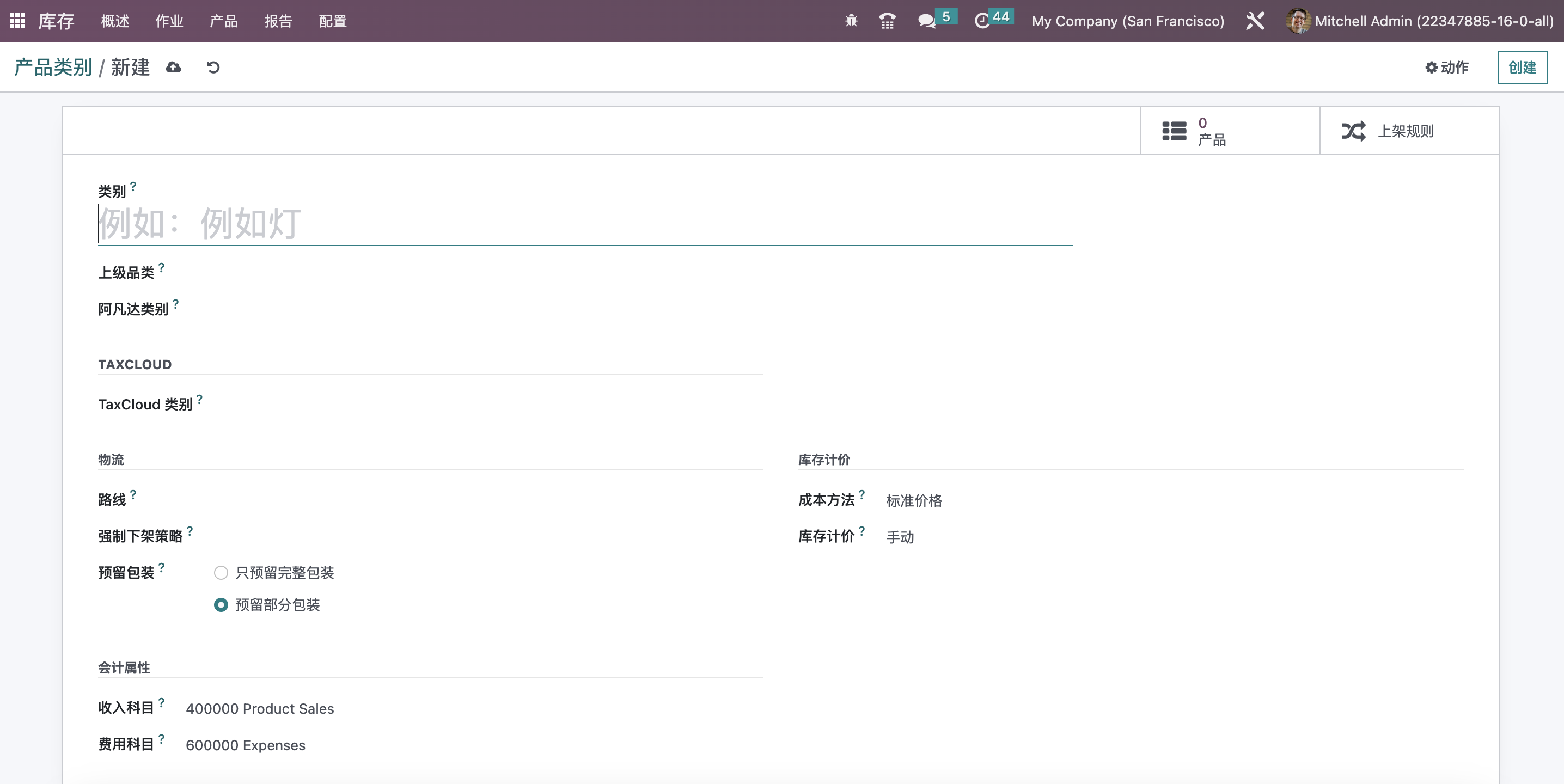Viewport: 1564px width, 784px height.
Task: Open the 0 产品 stat button
Action: [1230, 131]
